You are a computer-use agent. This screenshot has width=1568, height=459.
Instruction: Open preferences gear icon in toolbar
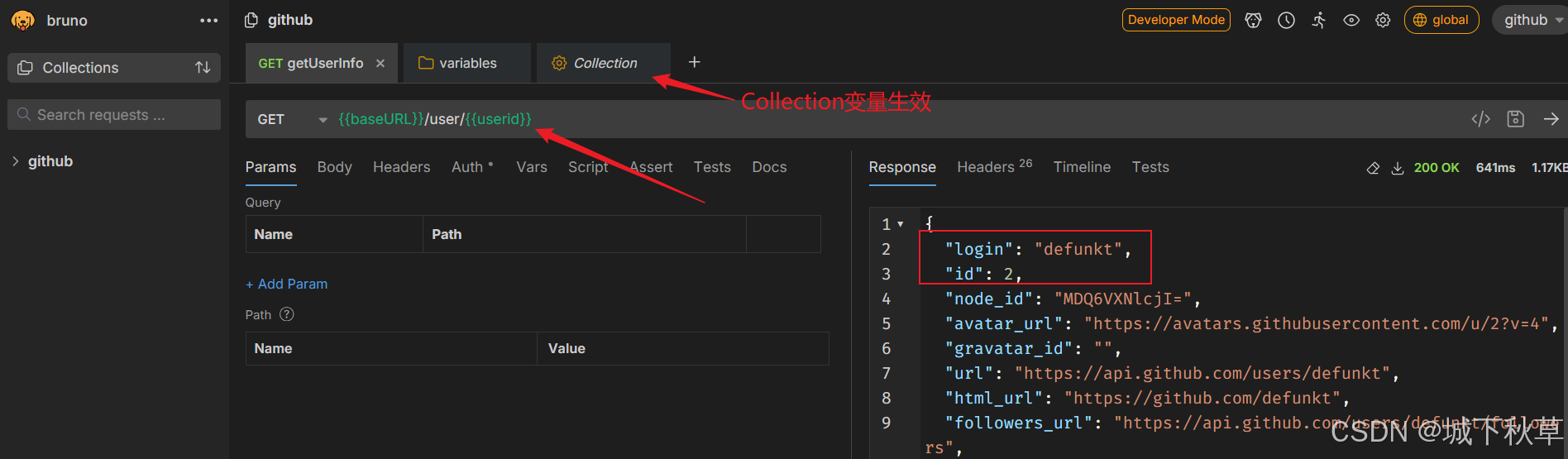pos(1383,21)
